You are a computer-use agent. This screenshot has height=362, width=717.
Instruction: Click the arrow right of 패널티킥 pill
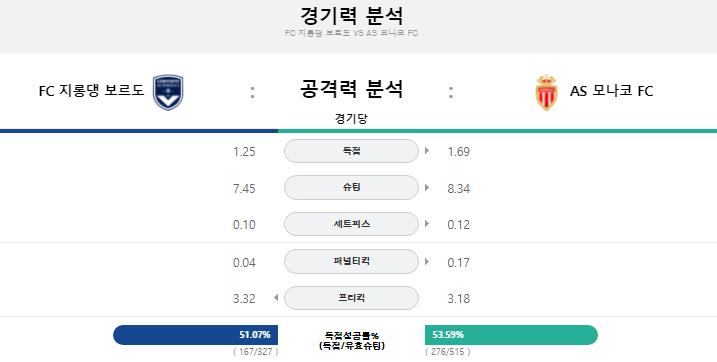pos(427,261)
